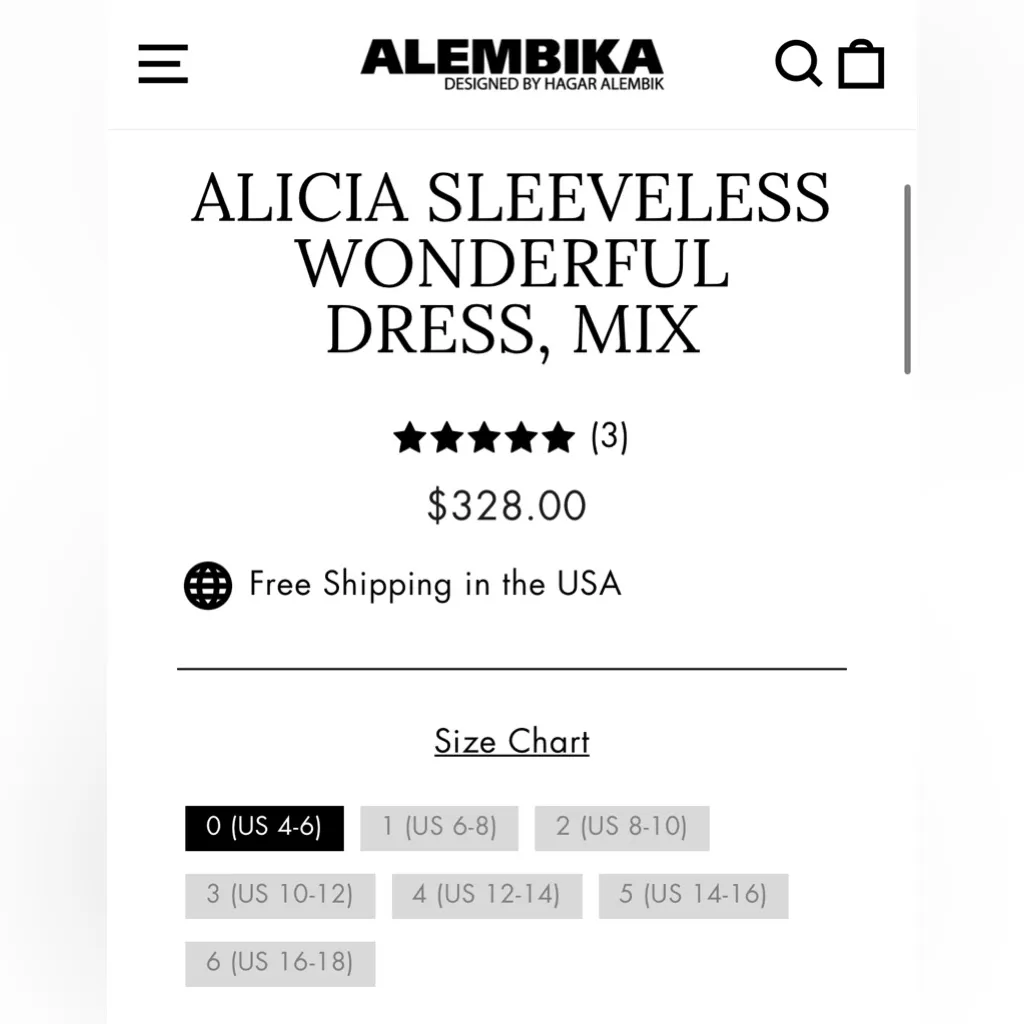Select size 0 (US 4-6)
Image resolution: width=1024 pixels, height=1024 pixels.
(264, 828)
